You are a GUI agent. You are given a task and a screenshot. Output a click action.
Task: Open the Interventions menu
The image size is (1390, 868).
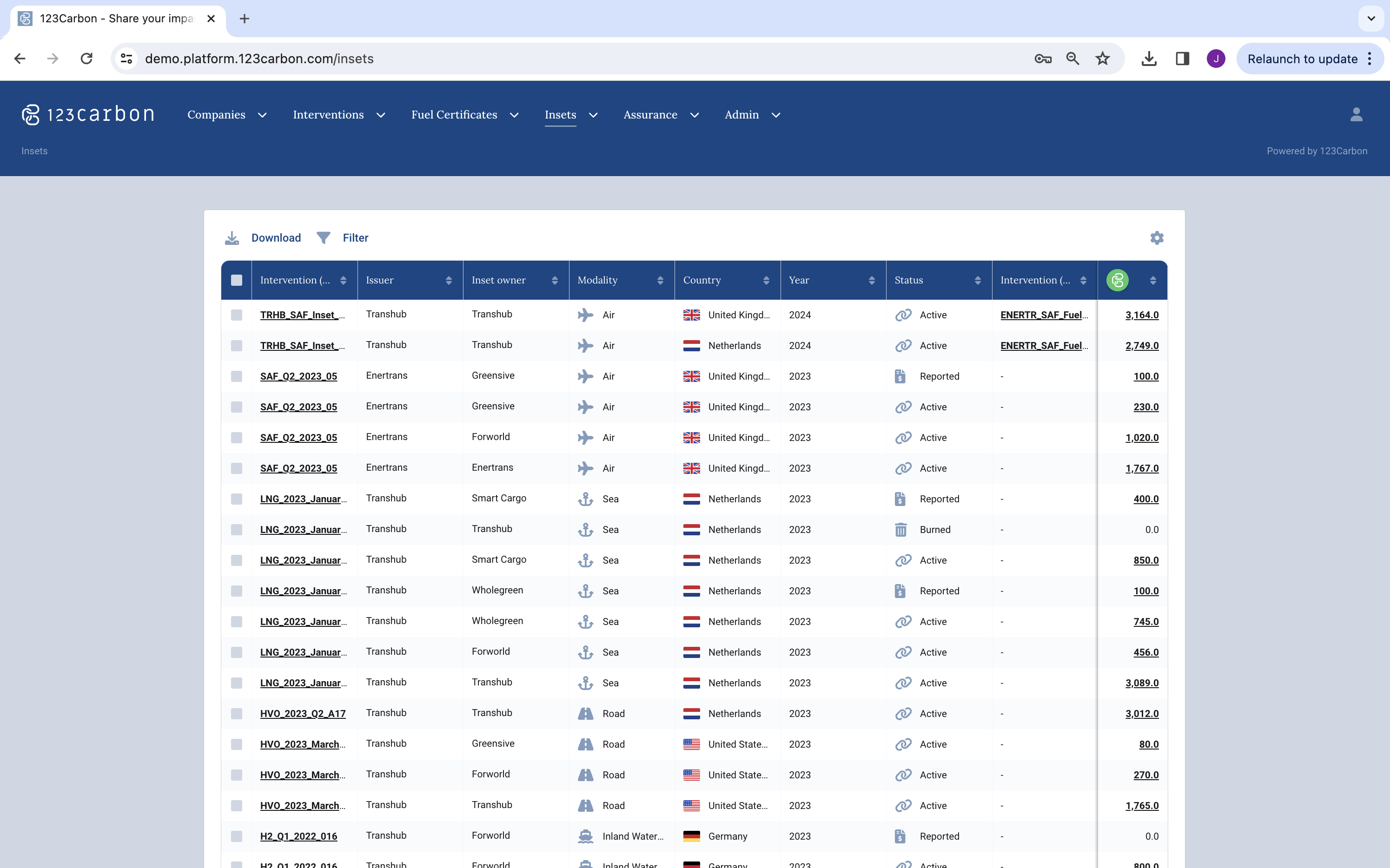[x=329, y=115]
